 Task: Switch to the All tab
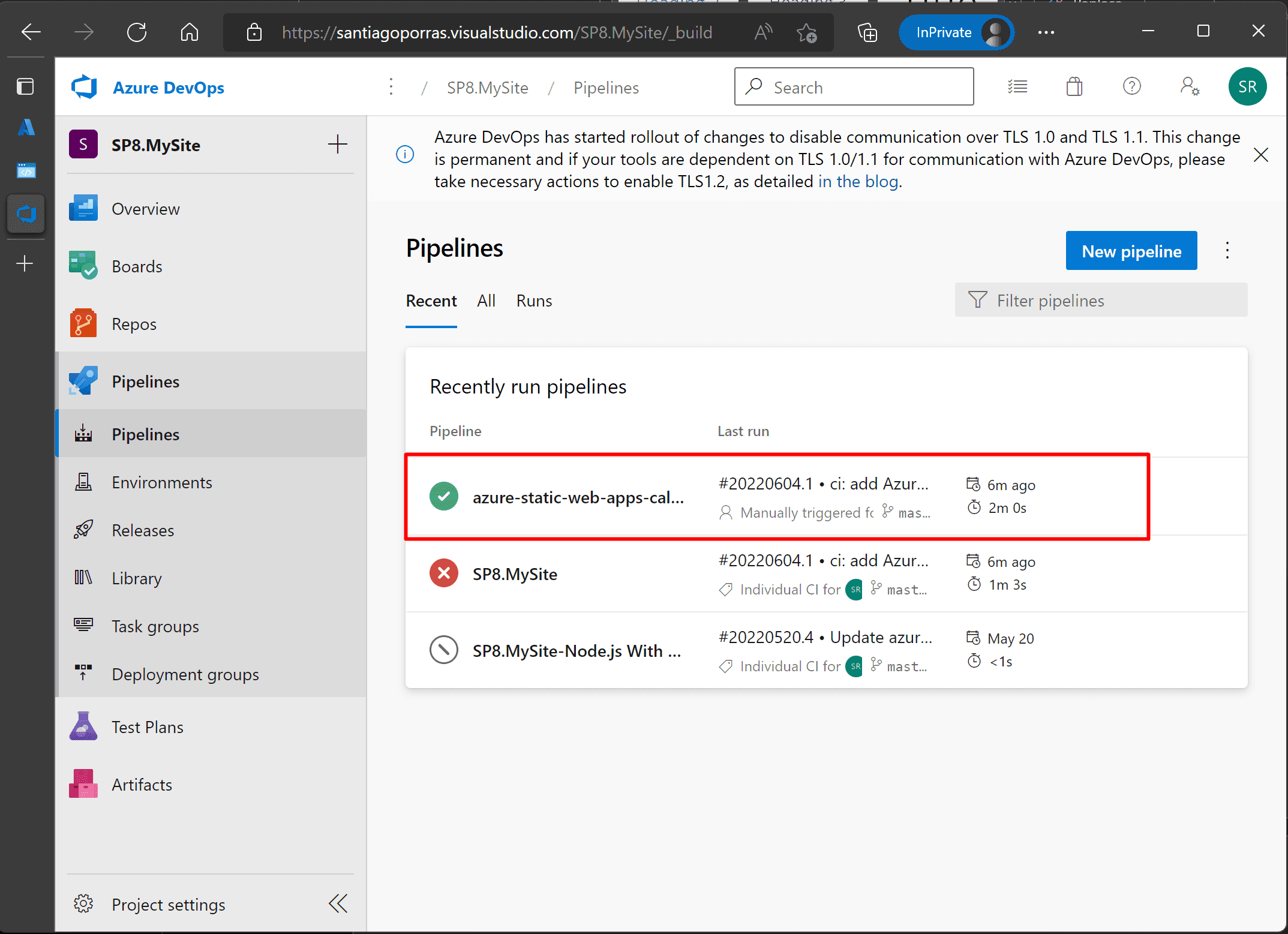pyautogui.click(x=487, y=301)
